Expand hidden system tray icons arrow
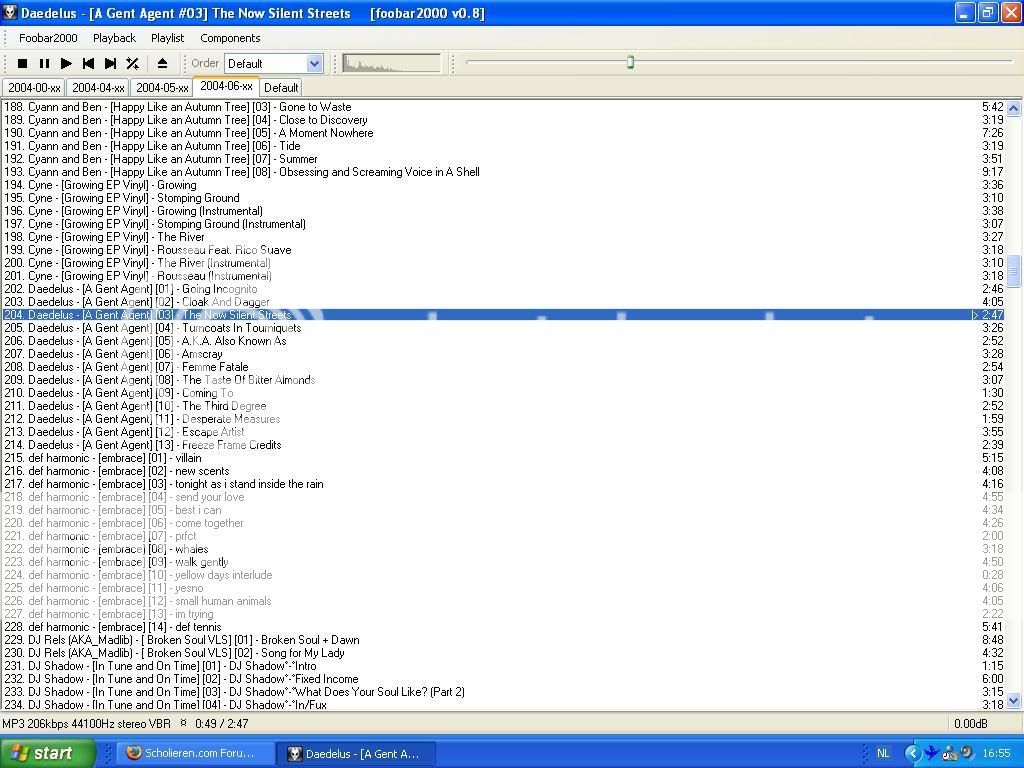This screenshot has height=768, width=1024. click(x=911, y=753)
